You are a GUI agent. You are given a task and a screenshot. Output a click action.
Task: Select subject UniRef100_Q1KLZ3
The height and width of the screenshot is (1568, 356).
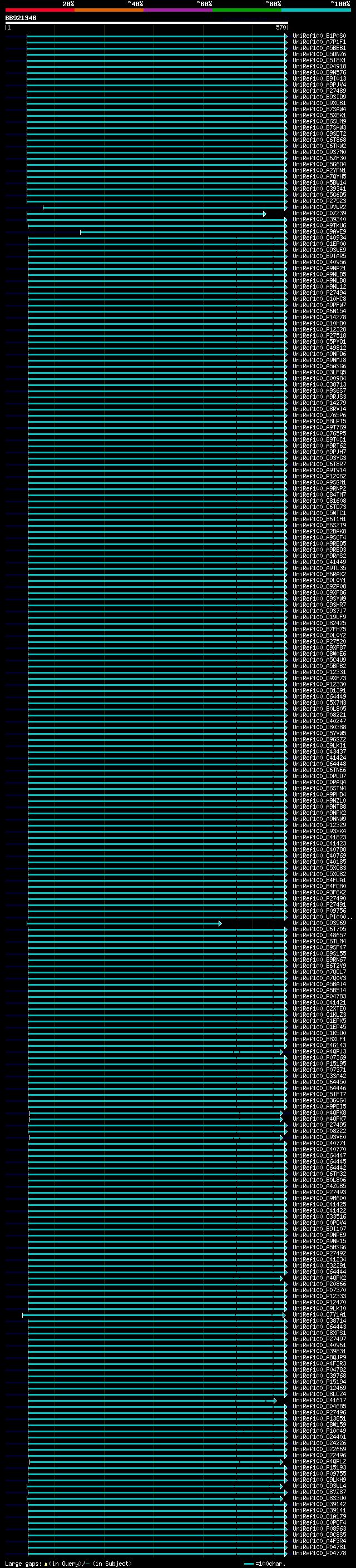319,1015
